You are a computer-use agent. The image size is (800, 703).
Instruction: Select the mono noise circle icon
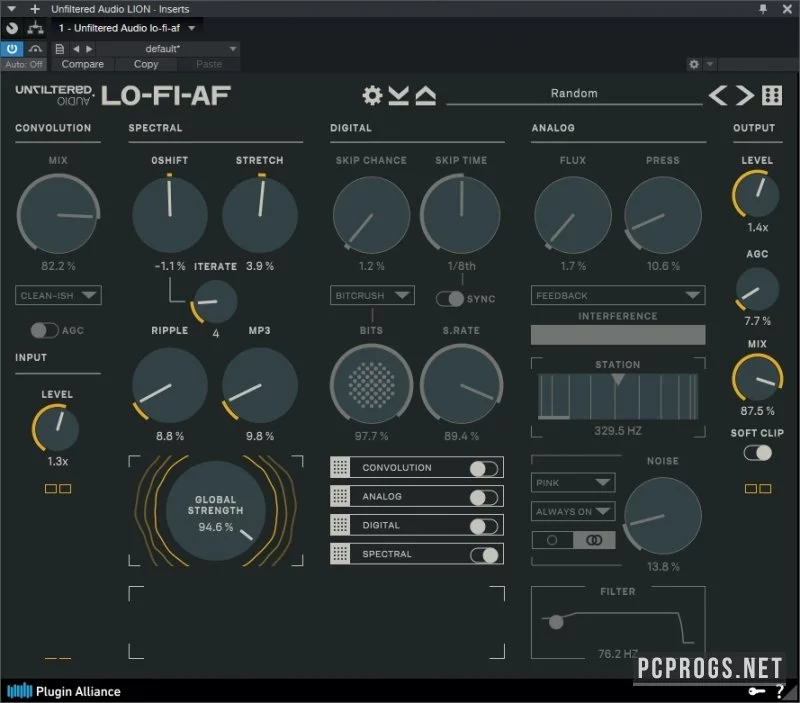click(x=552, y=540)
